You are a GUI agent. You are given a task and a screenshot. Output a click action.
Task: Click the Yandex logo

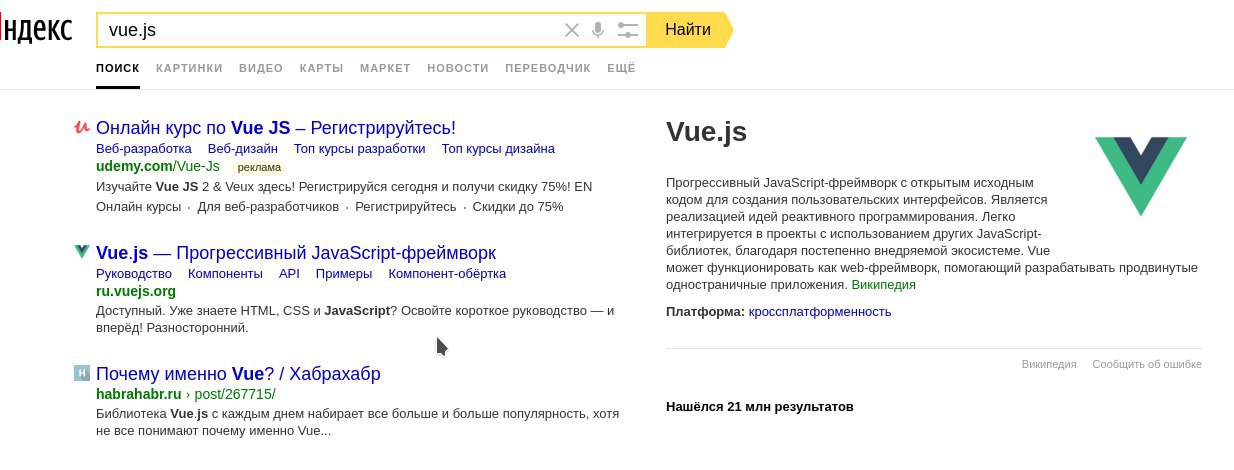pyautogui.click(x=36, y=30)
